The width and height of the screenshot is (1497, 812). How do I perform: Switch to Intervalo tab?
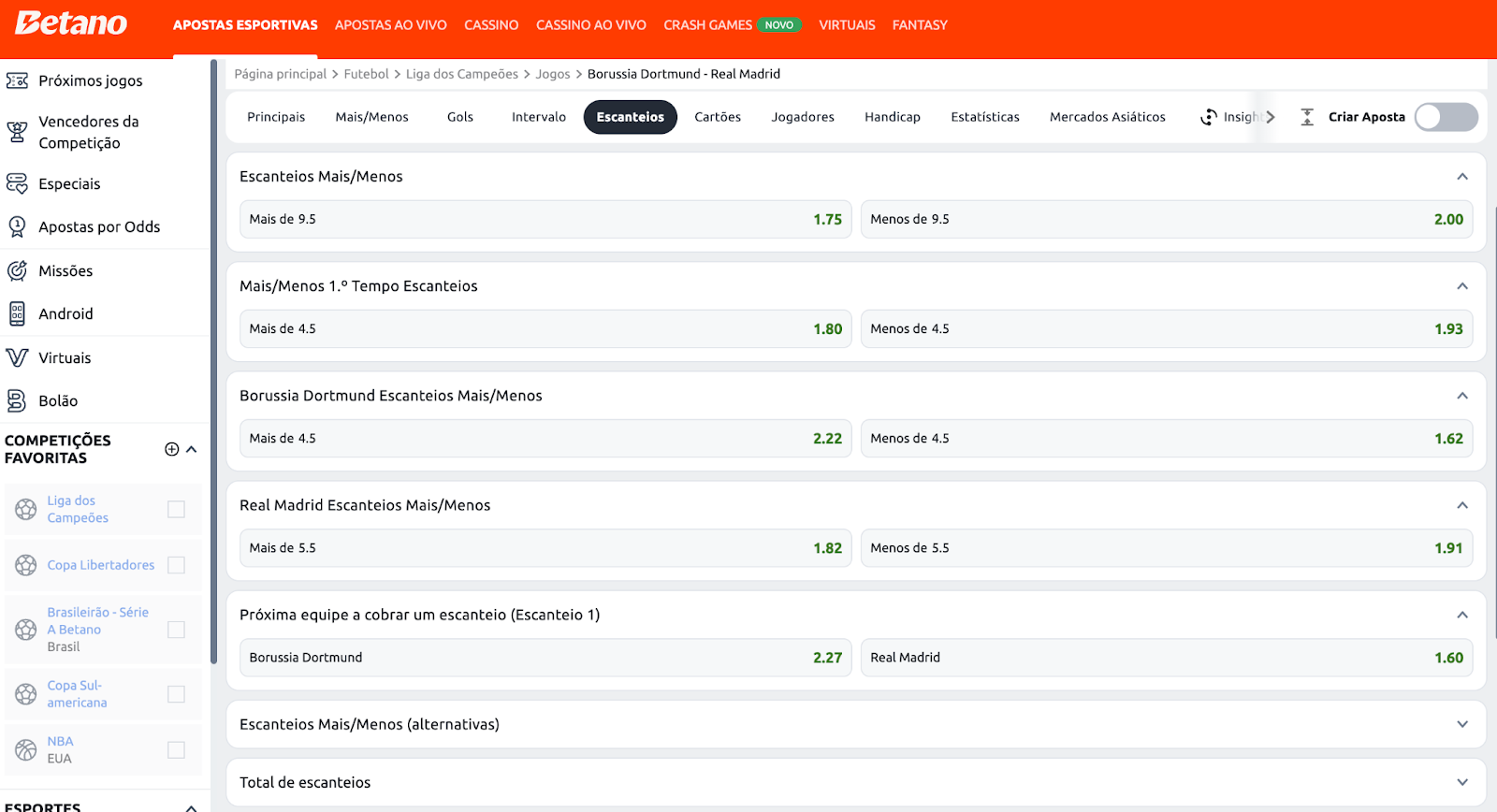point(539,117)
